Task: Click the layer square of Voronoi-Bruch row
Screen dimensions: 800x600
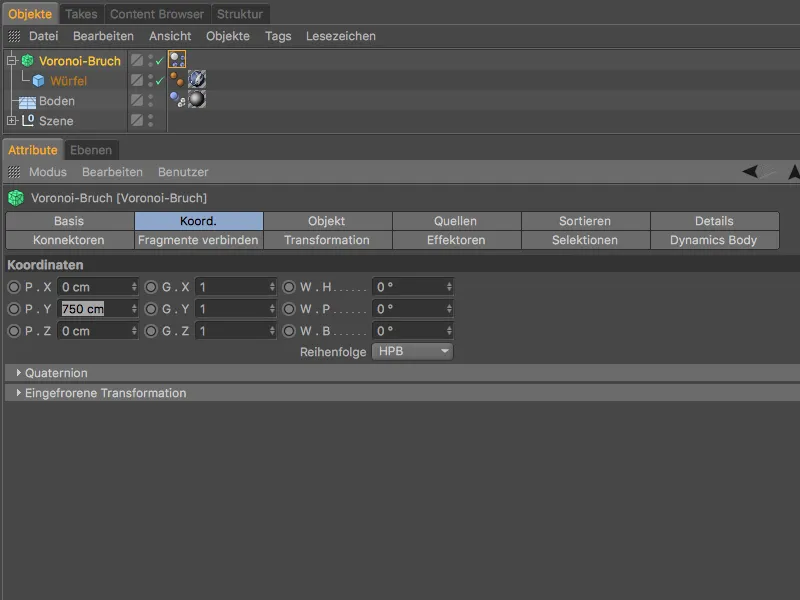Action: (x=137, y=60)
